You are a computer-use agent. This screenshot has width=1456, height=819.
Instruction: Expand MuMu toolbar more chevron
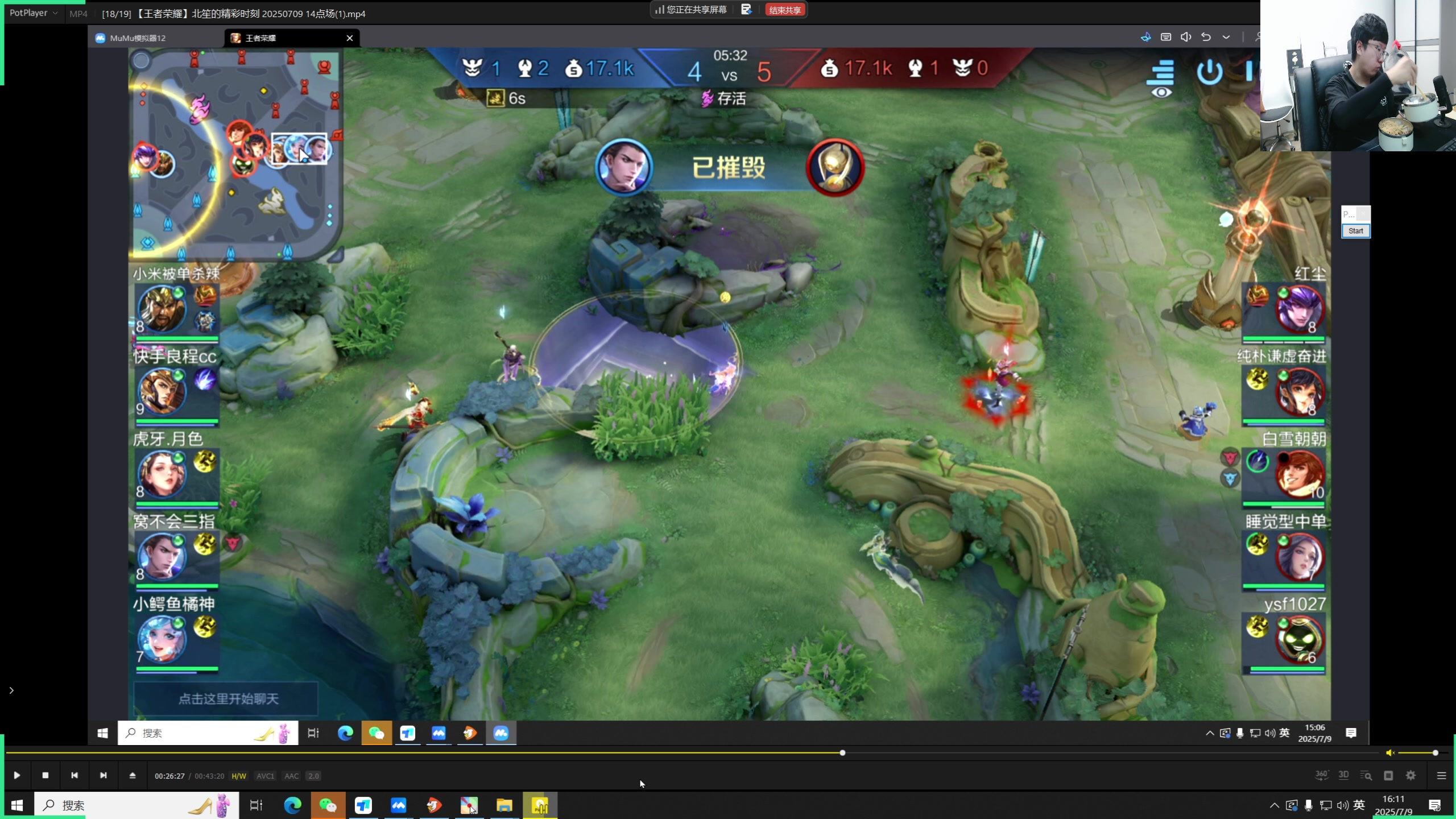1226,37
